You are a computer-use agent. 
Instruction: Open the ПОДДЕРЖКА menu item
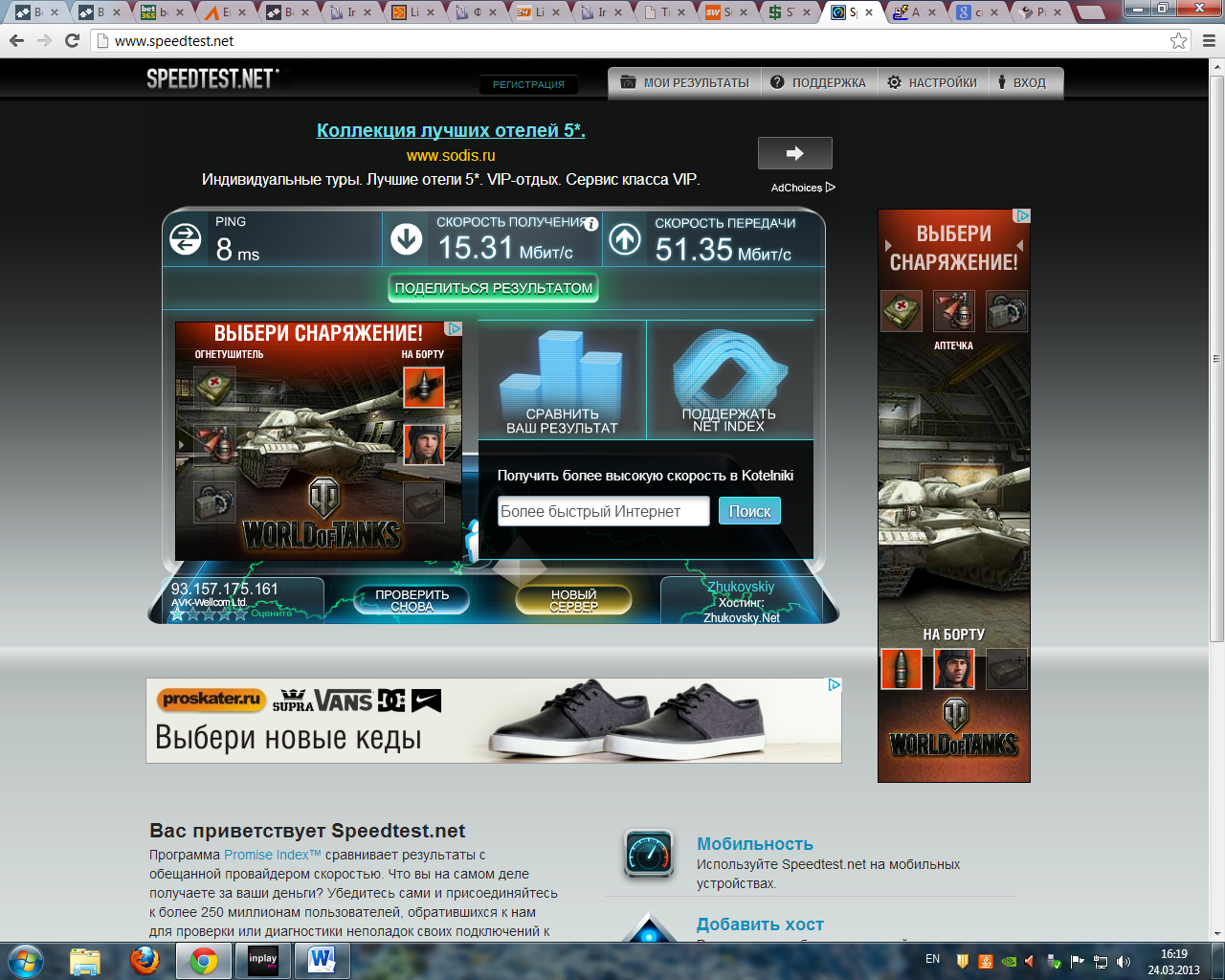[x=818, y=82]
